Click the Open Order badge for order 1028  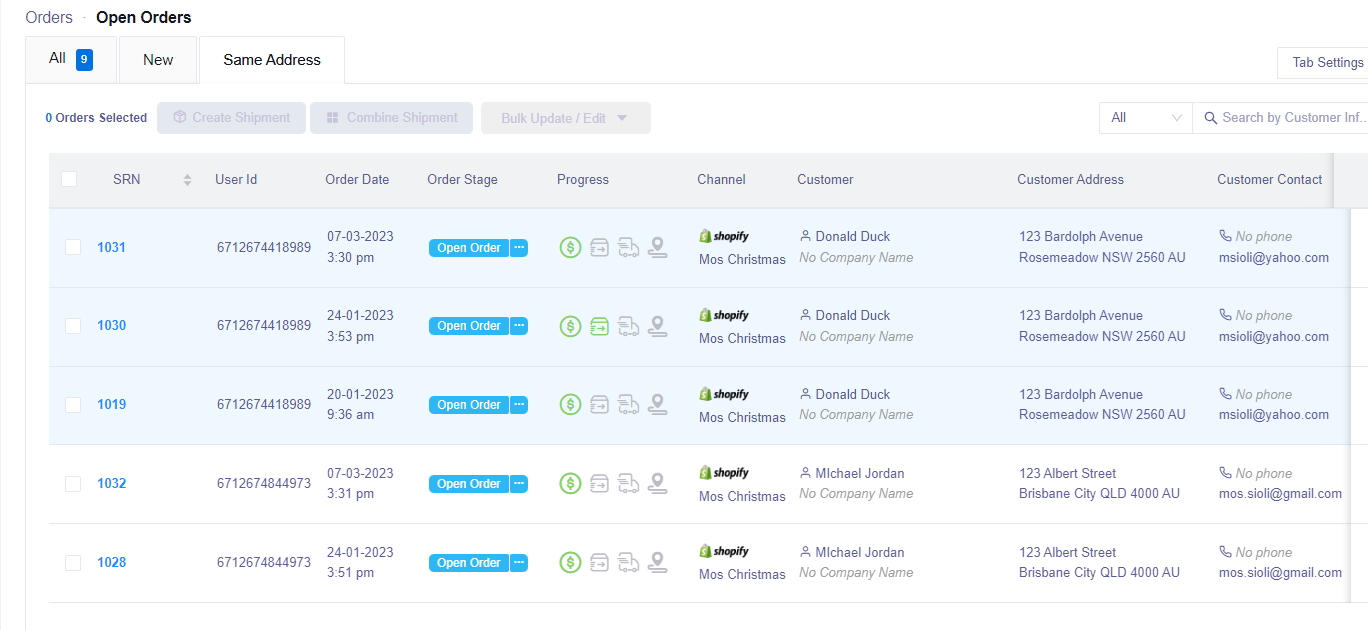pyautogui.click(x=469, y=563)
